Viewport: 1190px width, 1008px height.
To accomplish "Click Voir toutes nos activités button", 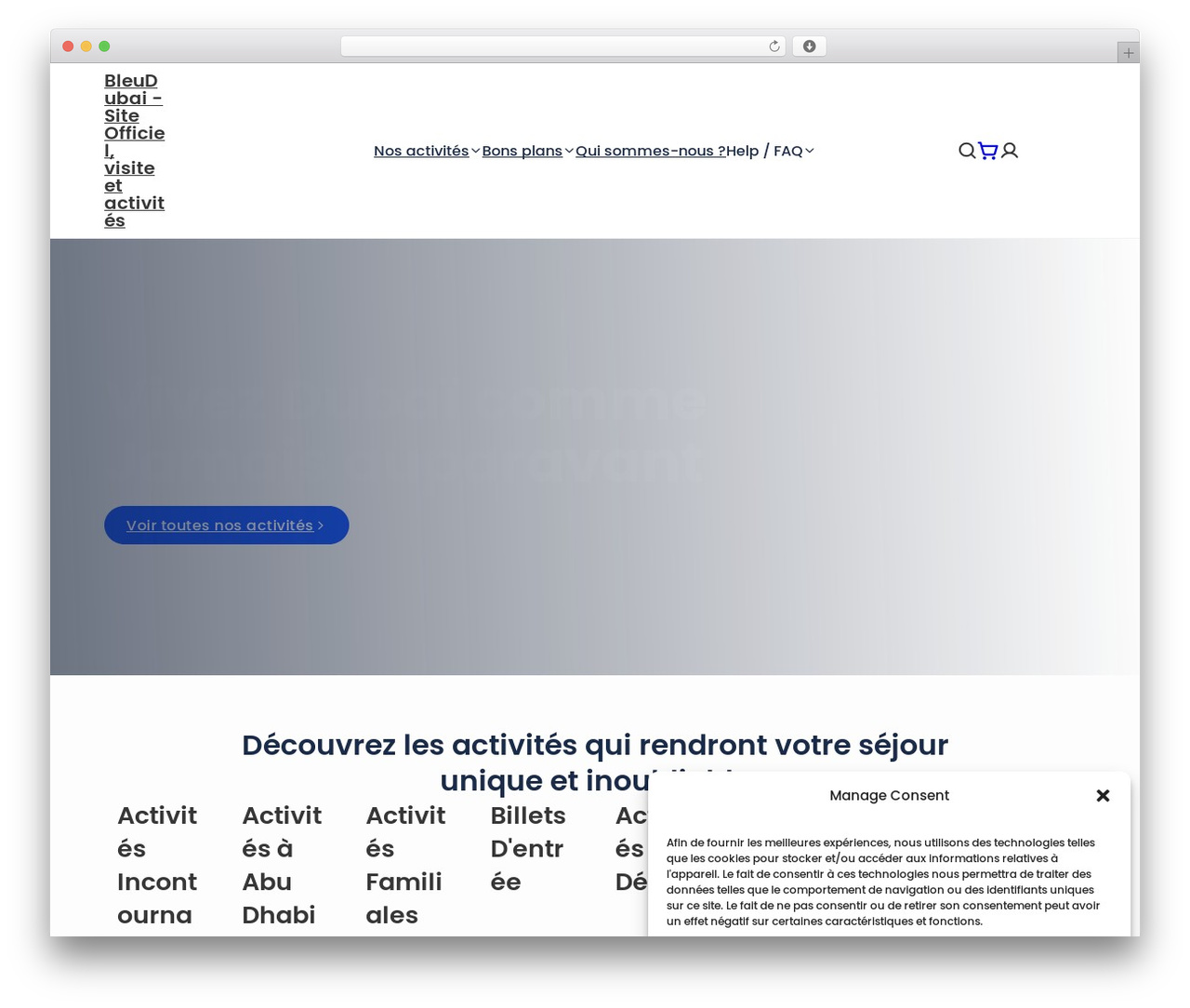I will [227, 525].
